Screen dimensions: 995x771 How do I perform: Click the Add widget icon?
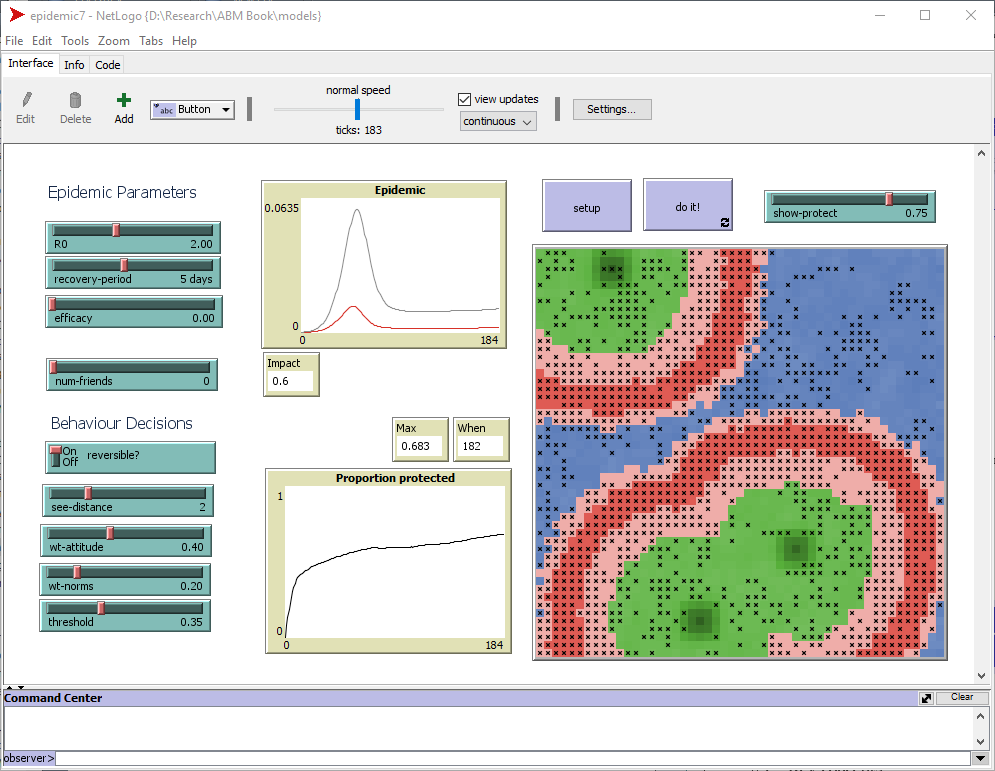point(124,101)
